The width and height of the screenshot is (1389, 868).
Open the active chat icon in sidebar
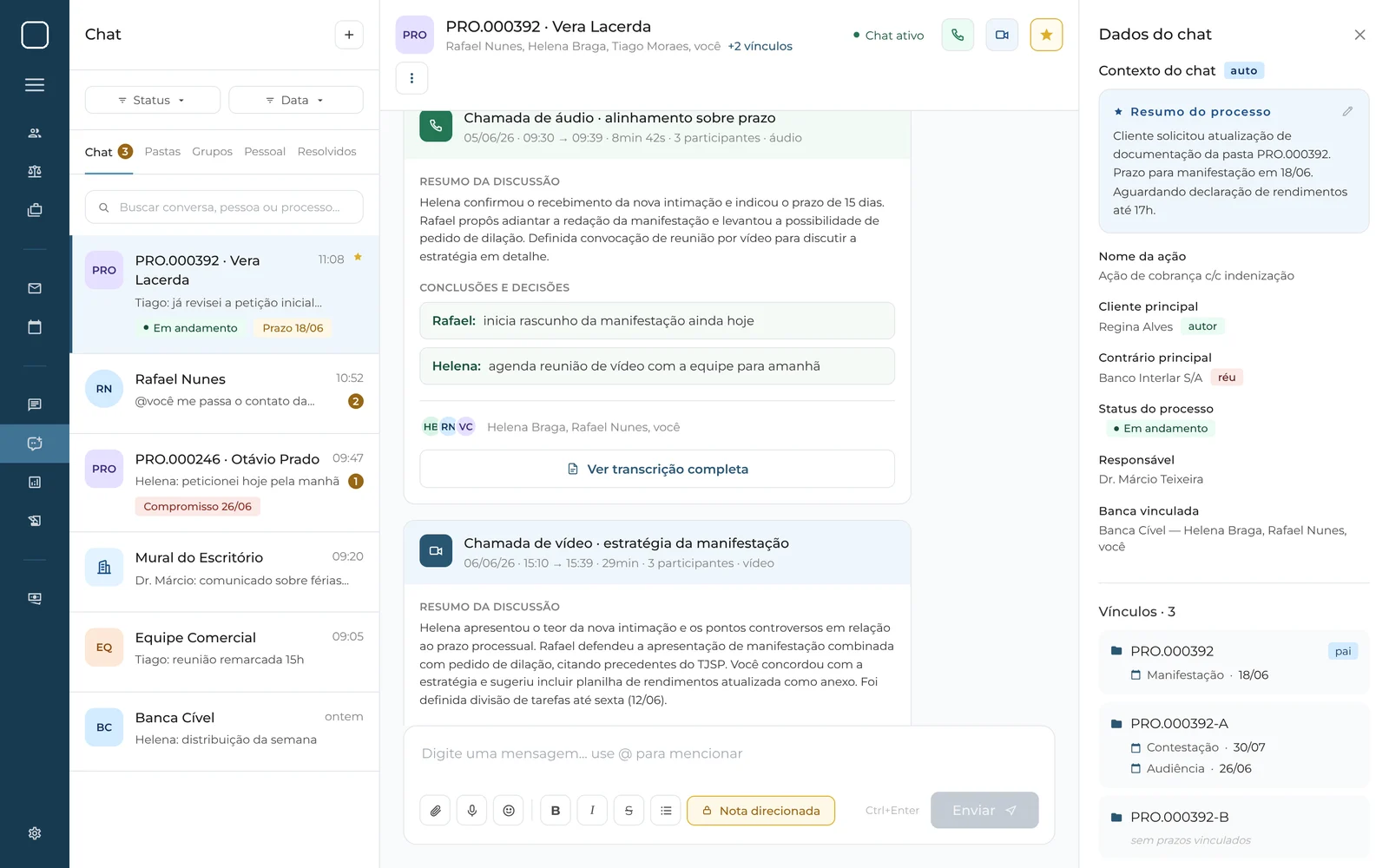35,444
